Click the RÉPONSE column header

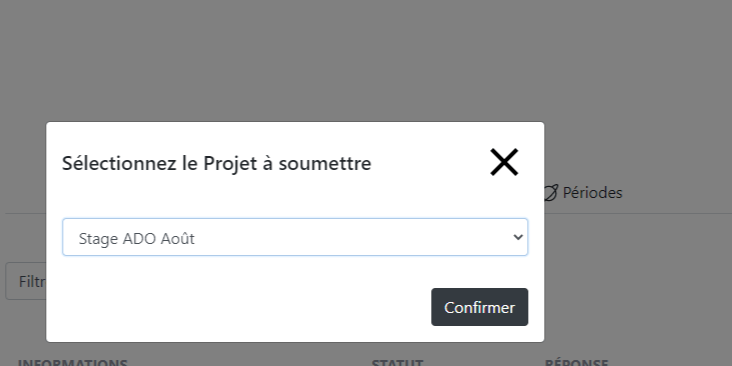(577, 363)
